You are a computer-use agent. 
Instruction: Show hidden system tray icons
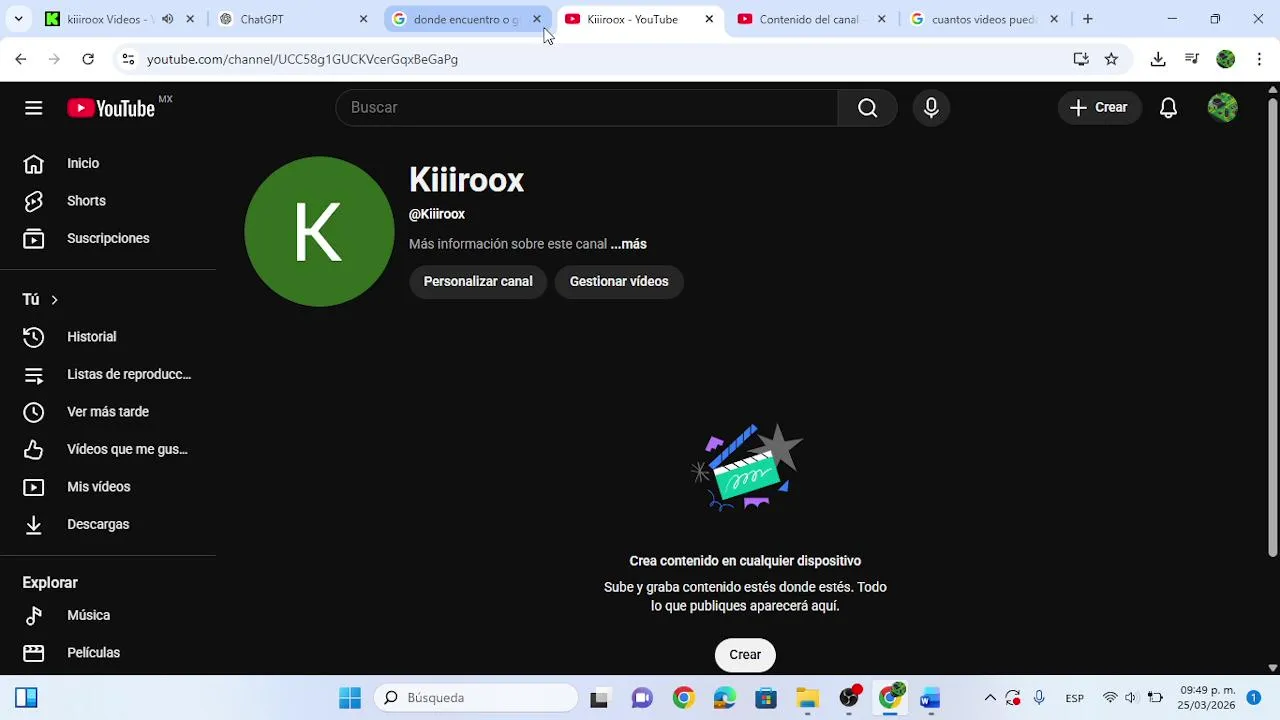pos(990,698)
